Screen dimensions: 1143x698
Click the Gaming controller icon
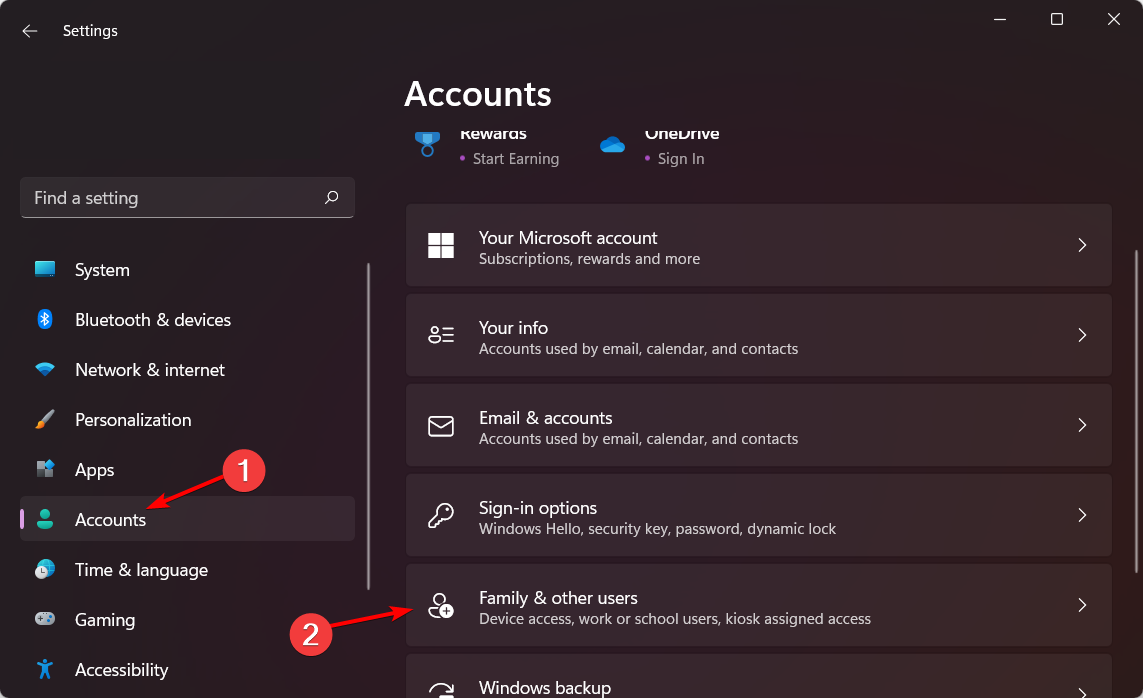coord(45,620)
